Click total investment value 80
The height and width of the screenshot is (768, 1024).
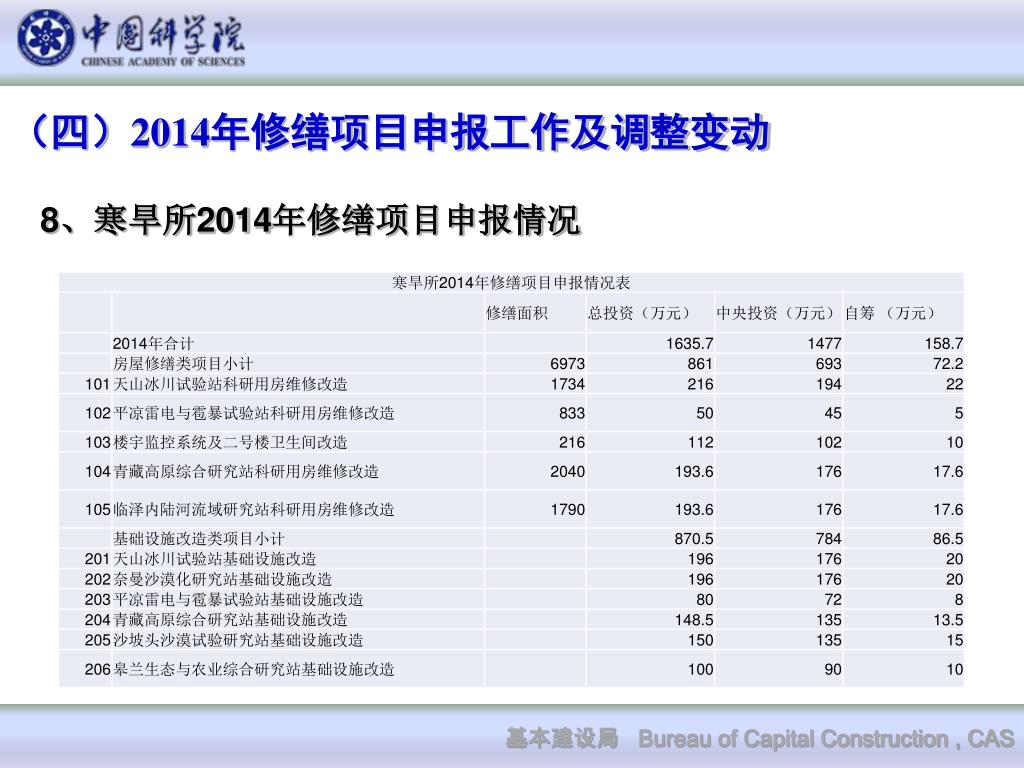click(x=704, y=600)
